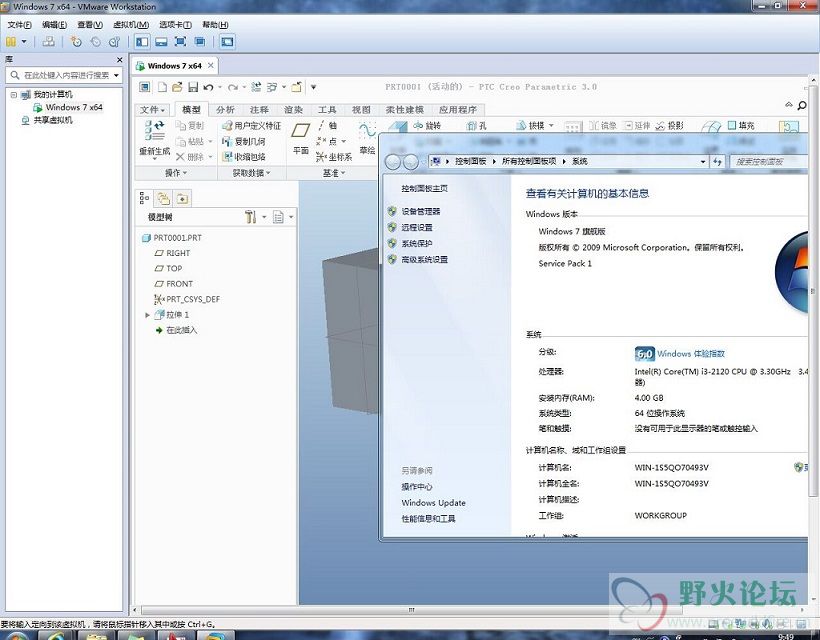Click the Undo icon in Creo toolbar
820x640 pixels.
click(208, 87)
